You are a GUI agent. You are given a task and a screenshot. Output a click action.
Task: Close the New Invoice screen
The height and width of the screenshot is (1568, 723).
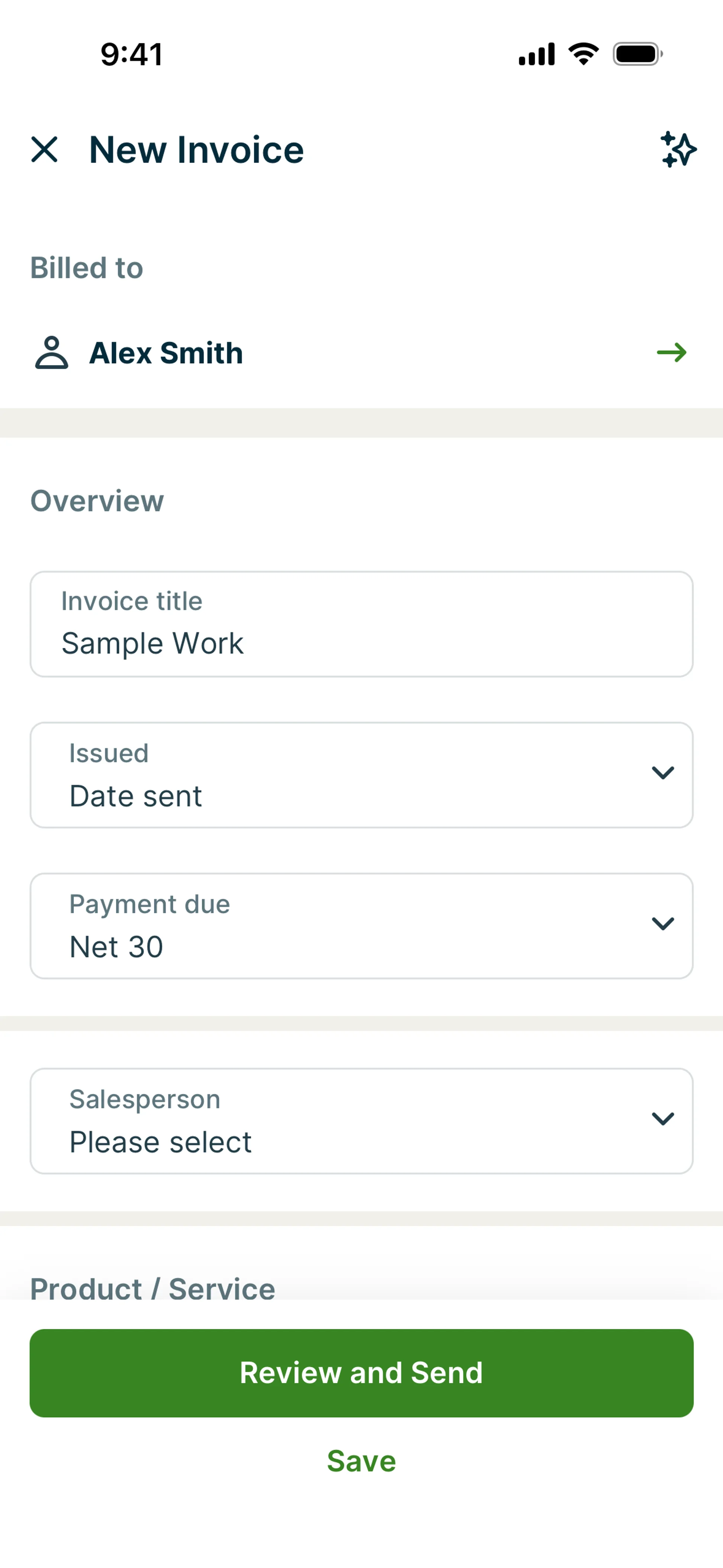tap(44, 150)
